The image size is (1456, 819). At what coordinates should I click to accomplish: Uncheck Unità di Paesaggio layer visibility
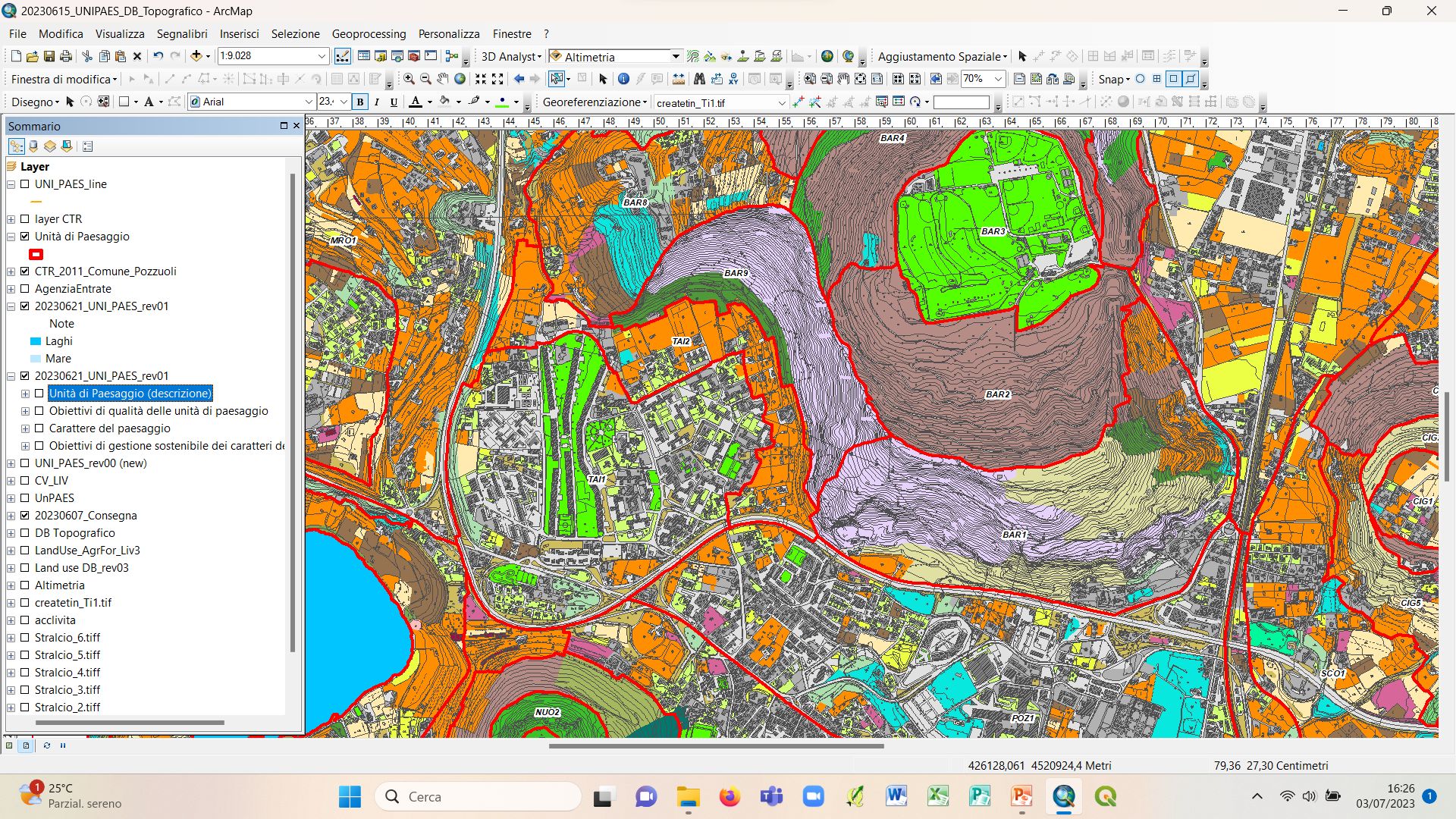point(25,237)
